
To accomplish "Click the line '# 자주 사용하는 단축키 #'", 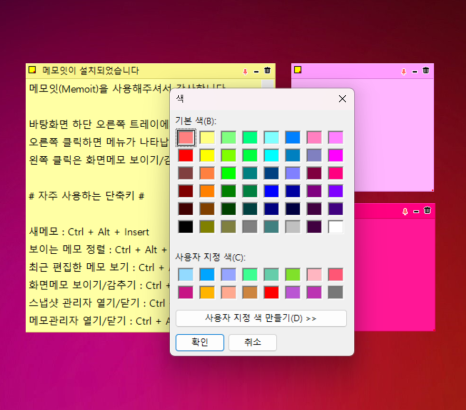I will tap(86, 196).
